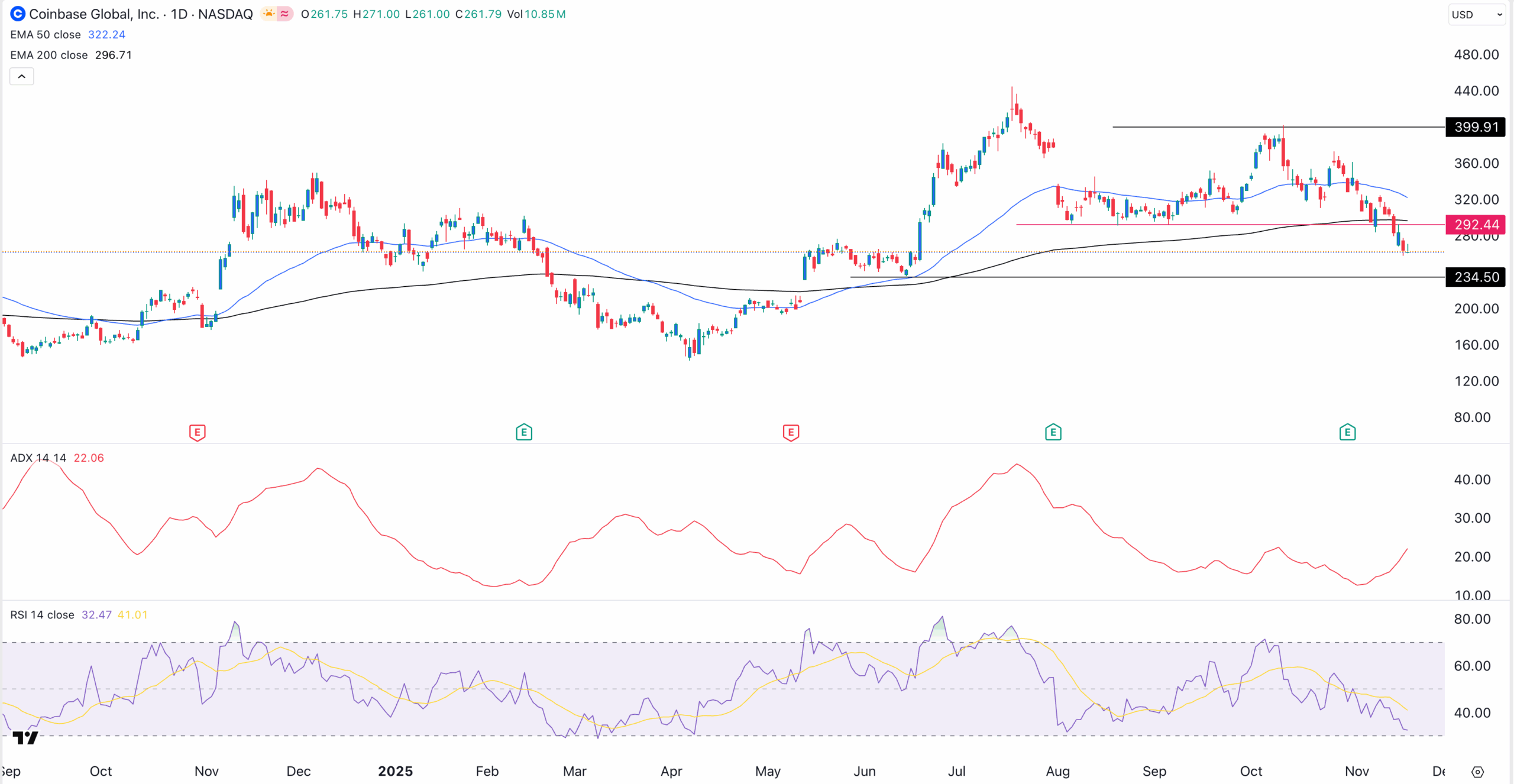
Task: Click the volume reading Vol 10.85M
Action: pos(536,14)
